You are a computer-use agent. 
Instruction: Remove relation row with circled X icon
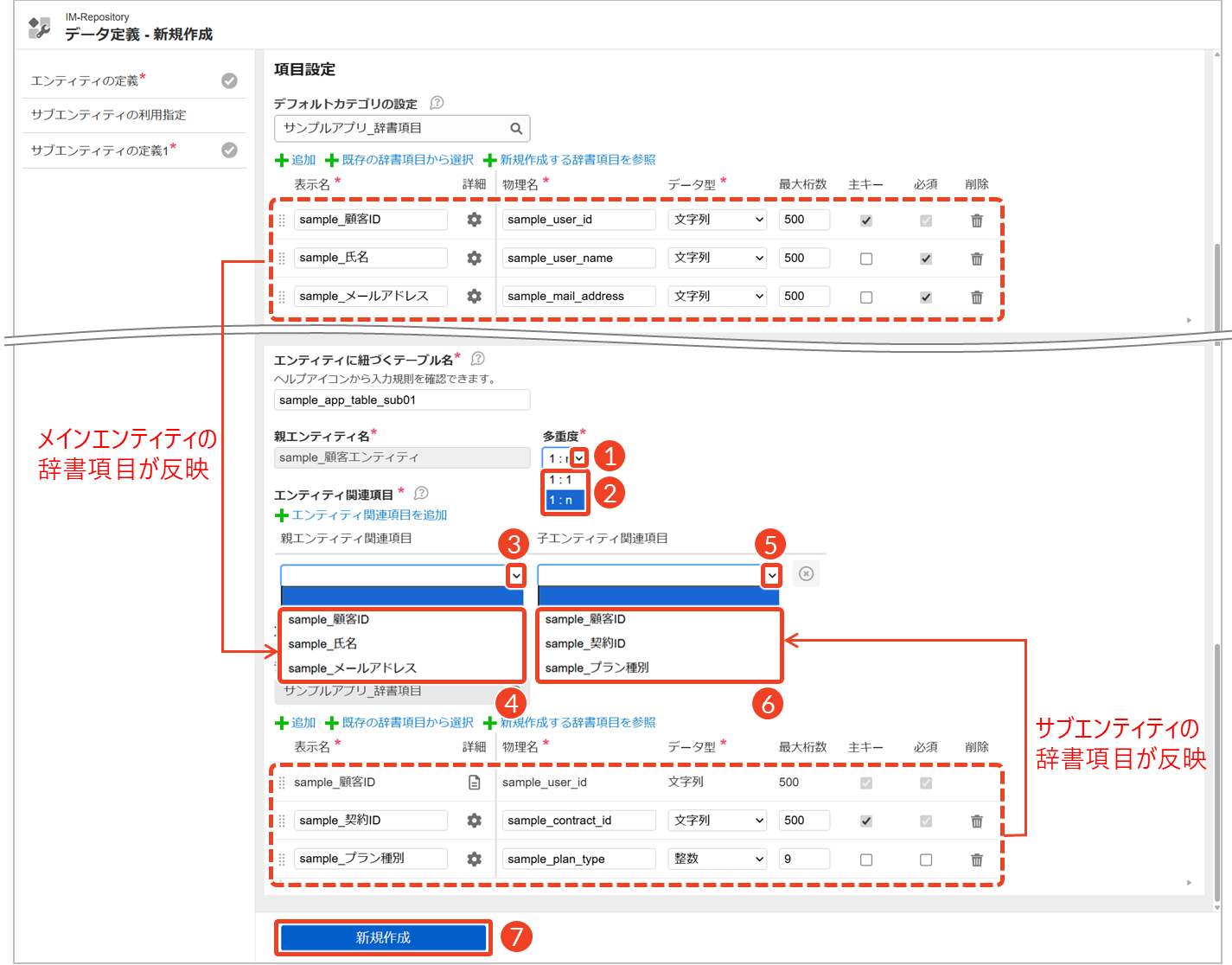point(806,574)
